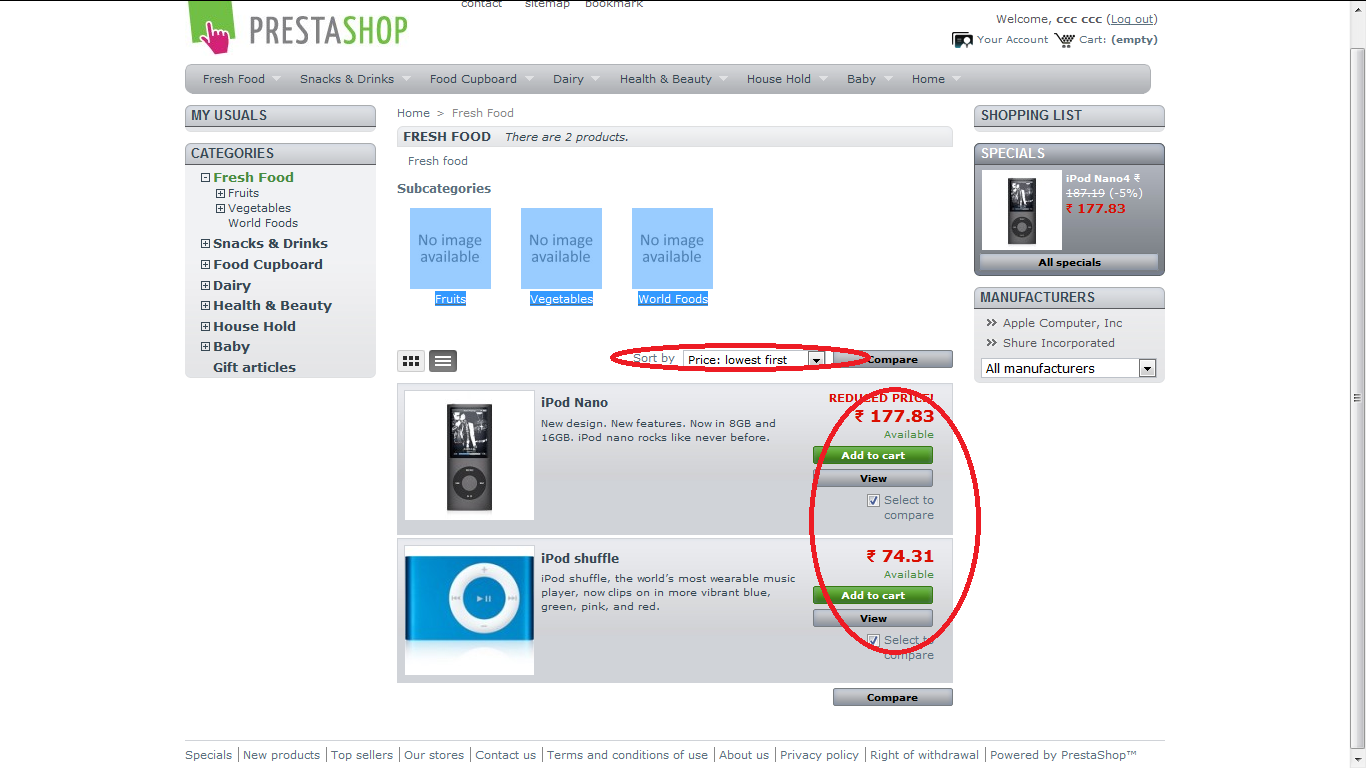Image resolution: width=1366 pixels, height=768 pixels.
Task: Open Right of withdrawal footer link
Action: tap(925, 756)
